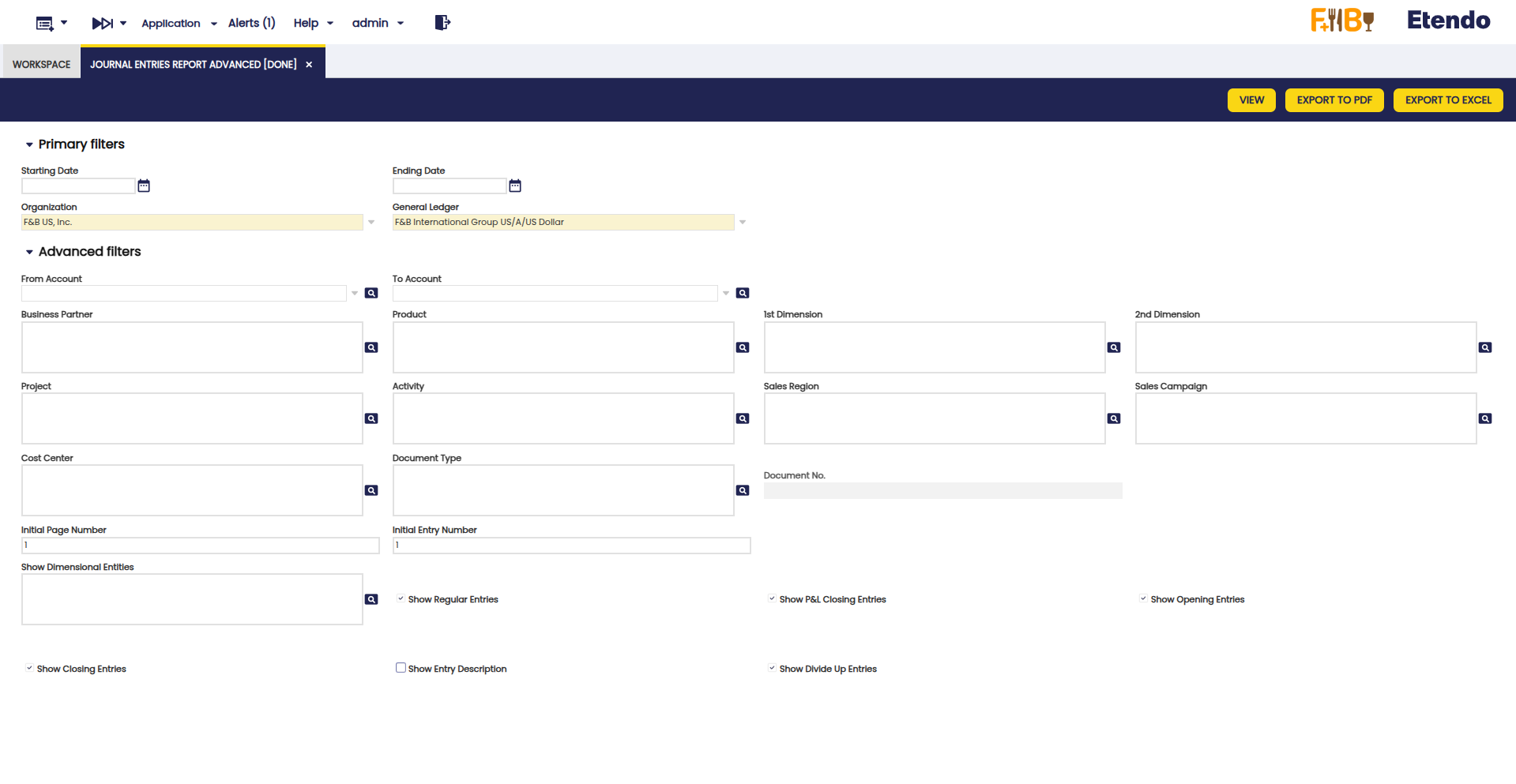Open the Ending Date calendar picker

click(515, 186)
